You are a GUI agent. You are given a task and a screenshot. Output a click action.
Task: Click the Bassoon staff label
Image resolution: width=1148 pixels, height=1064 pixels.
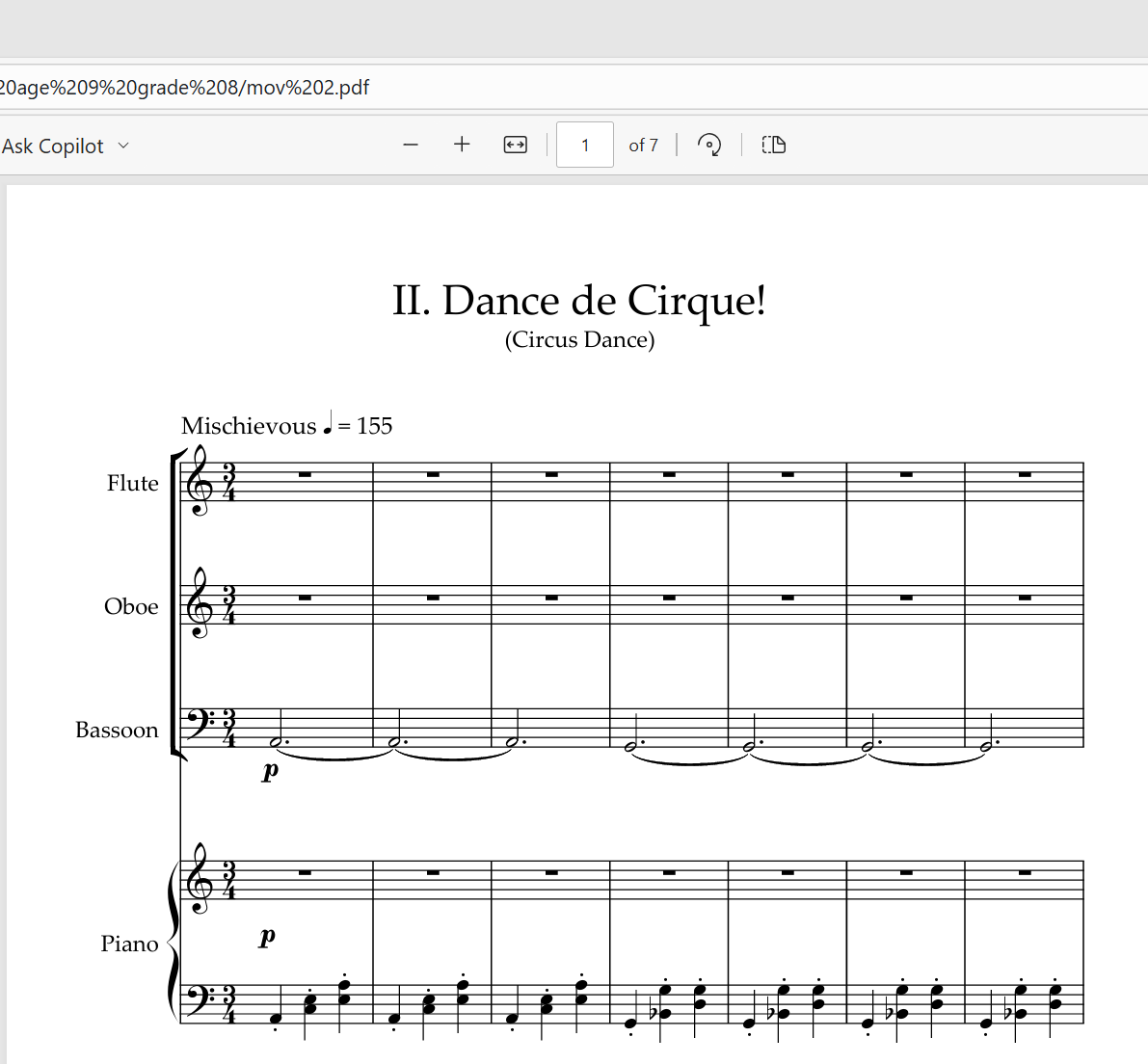[x=118, y=731]
